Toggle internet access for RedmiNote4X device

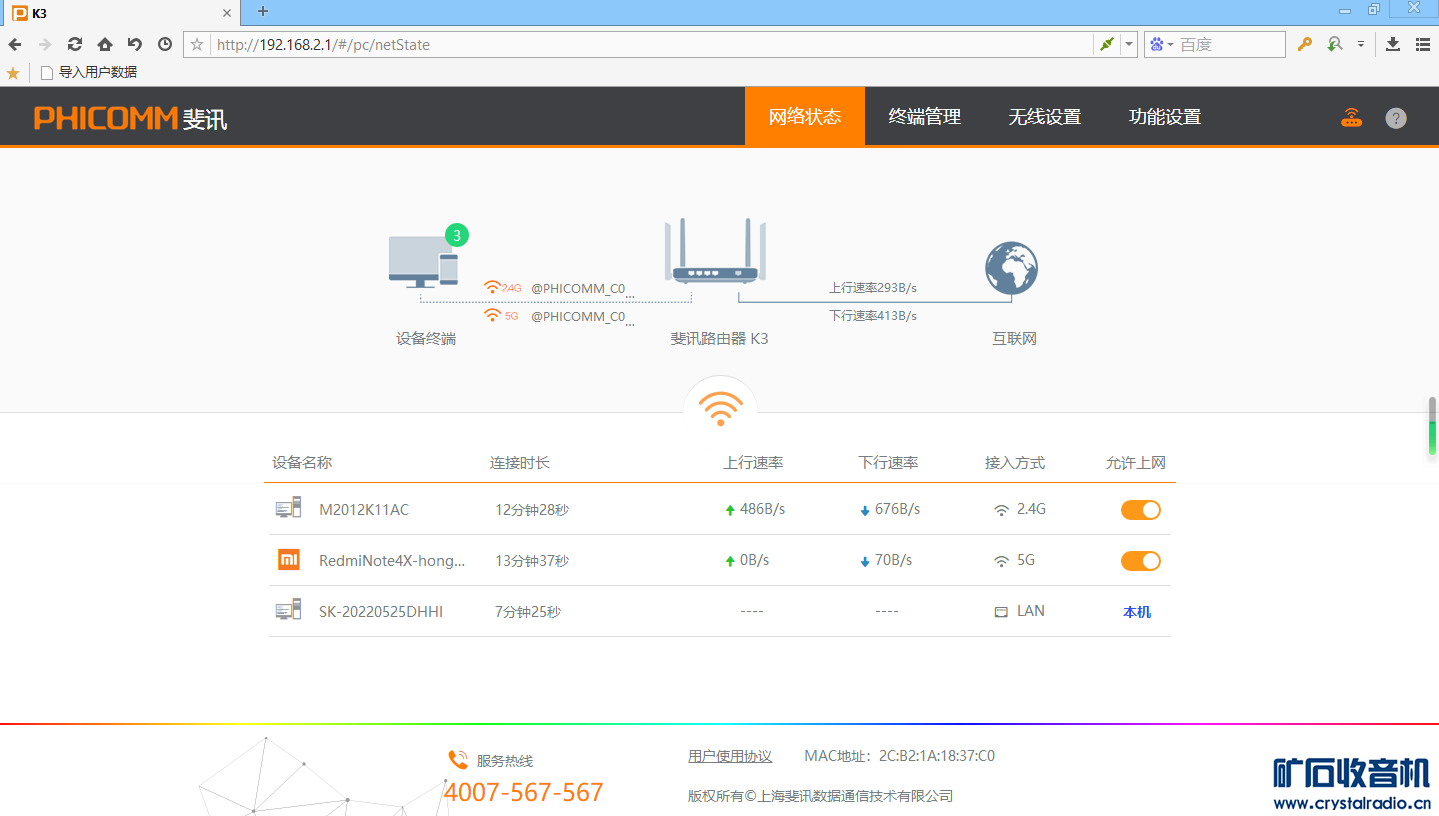coord(1140,561)
